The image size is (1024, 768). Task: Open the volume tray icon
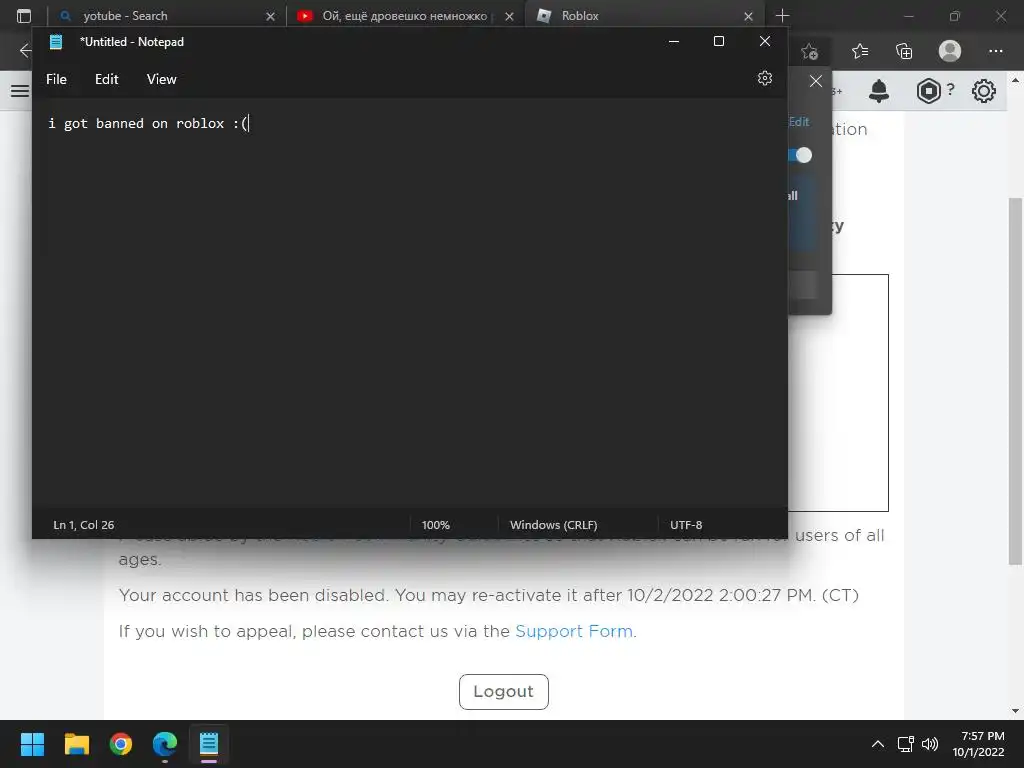point(930,744)
